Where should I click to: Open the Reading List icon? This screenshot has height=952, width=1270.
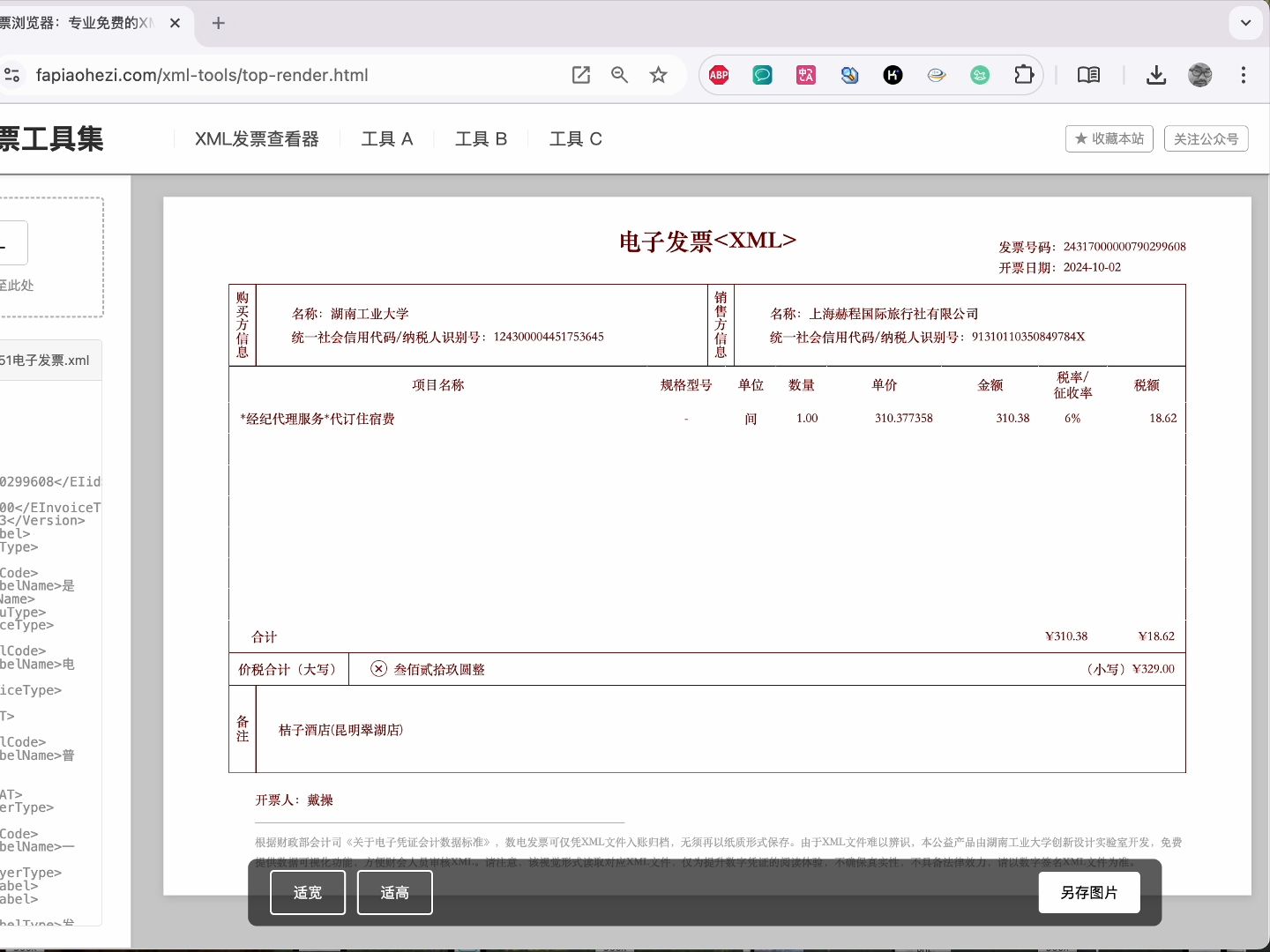1089,75
